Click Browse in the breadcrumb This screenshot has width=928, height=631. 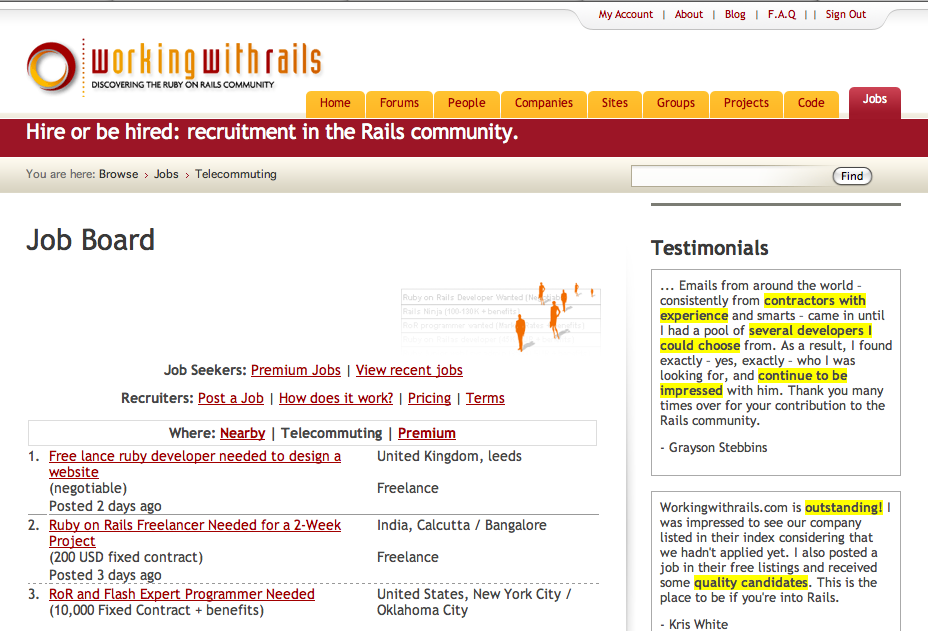pos(118,174)
